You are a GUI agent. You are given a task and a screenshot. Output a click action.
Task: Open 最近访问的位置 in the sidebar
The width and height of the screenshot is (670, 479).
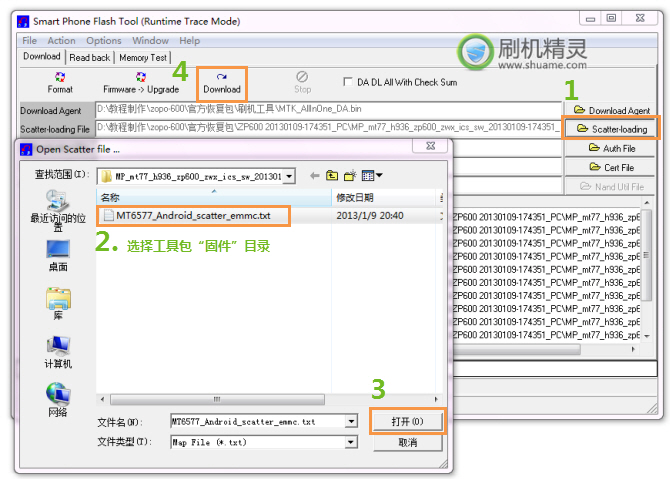pos(58,211)
